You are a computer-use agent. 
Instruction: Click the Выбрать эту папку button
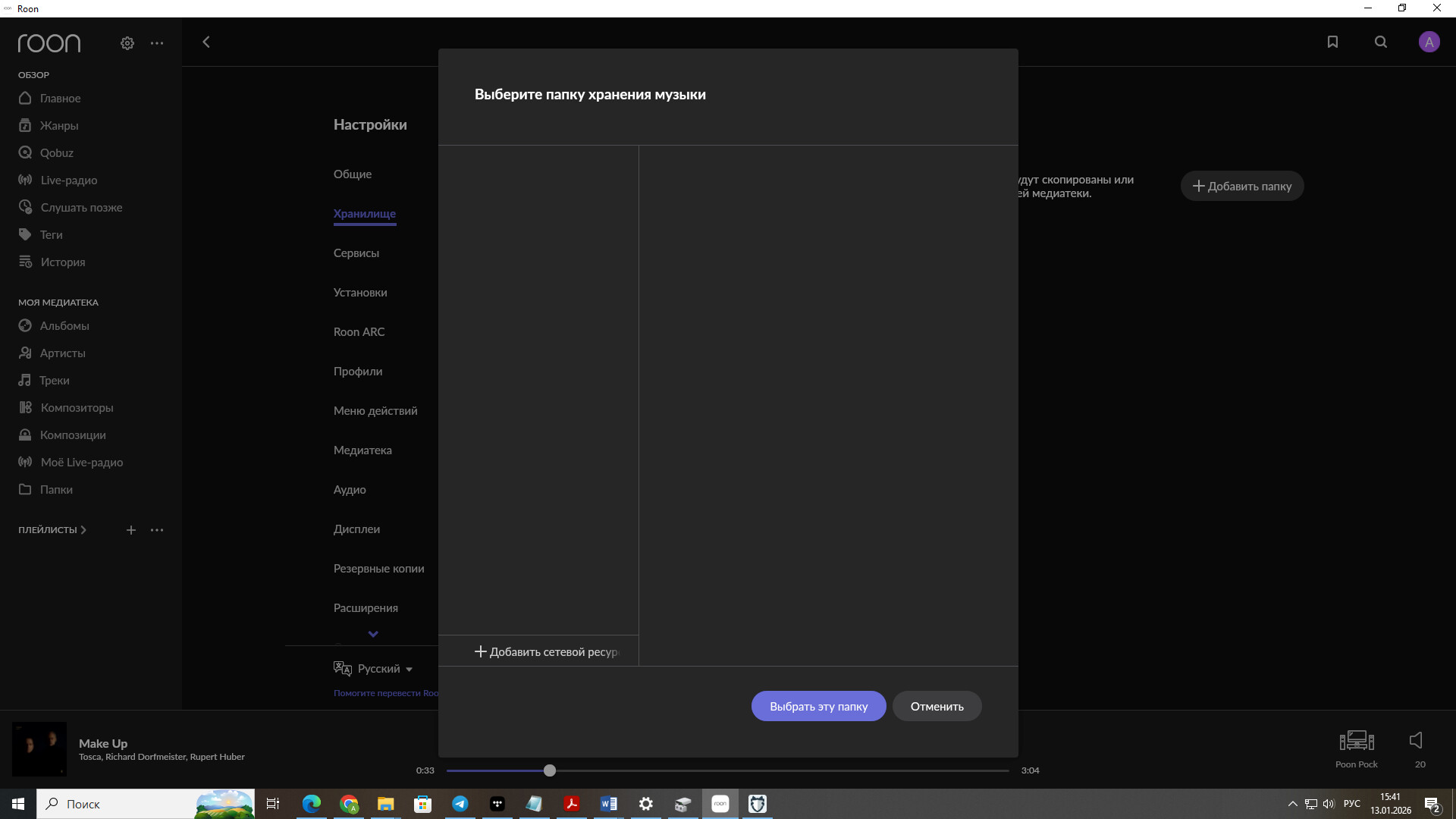pos(818,706)
